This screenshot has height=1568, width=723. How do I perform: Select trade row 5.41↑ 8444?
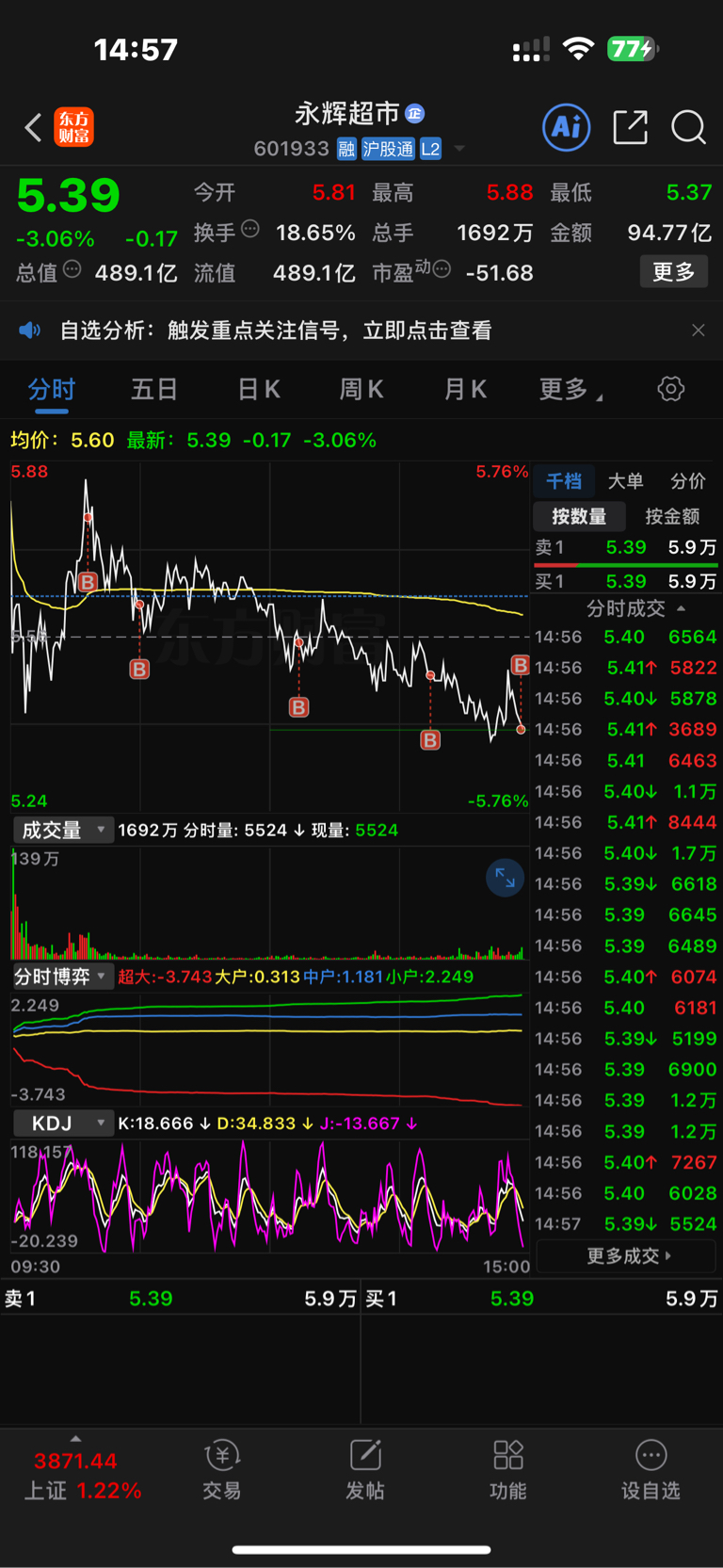[x=625, y=822]
